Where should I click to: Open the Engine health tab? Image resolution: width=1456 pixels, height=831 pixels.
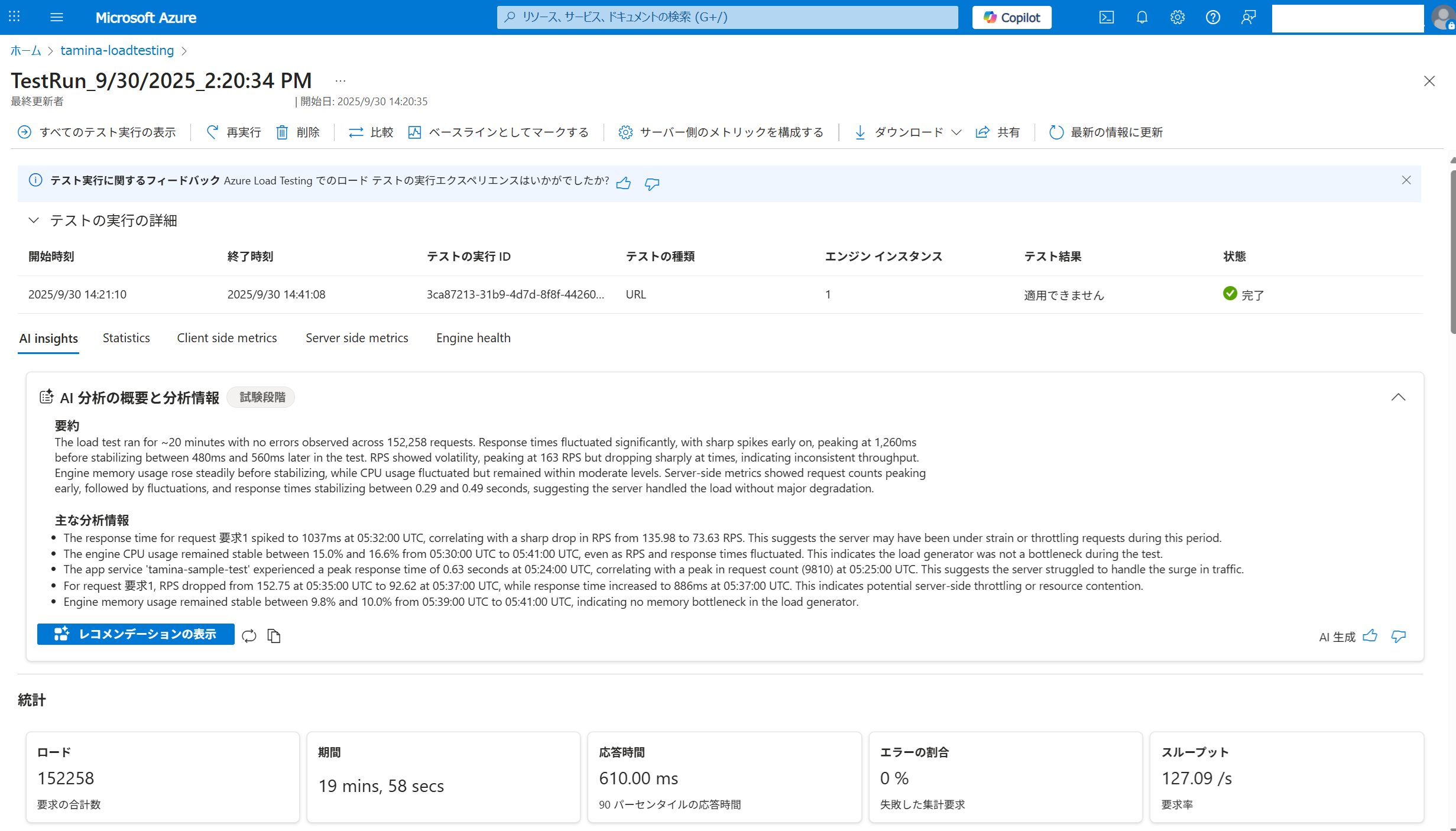pos(473,338)
